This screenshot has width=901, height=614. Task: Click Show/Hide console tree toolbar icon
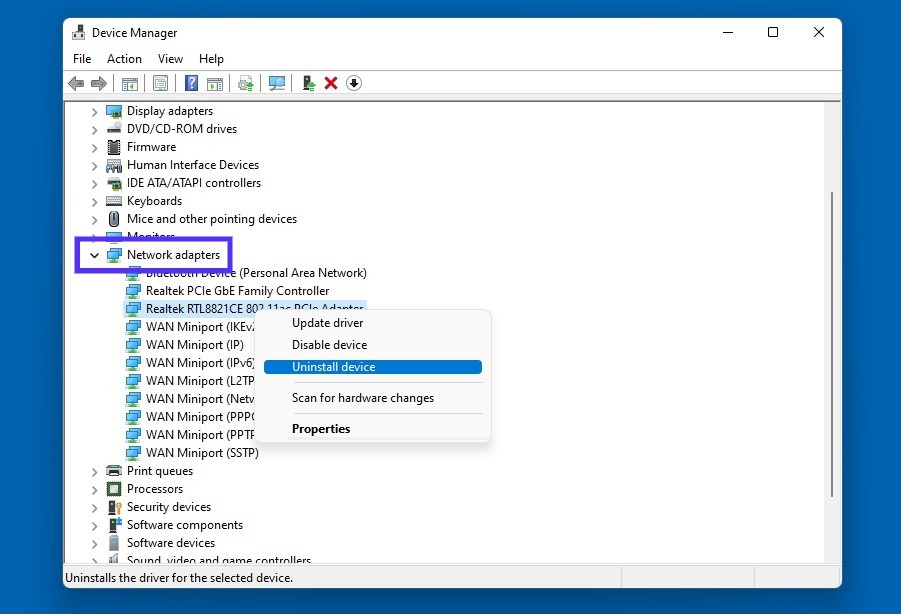click(x=129, y=83)
